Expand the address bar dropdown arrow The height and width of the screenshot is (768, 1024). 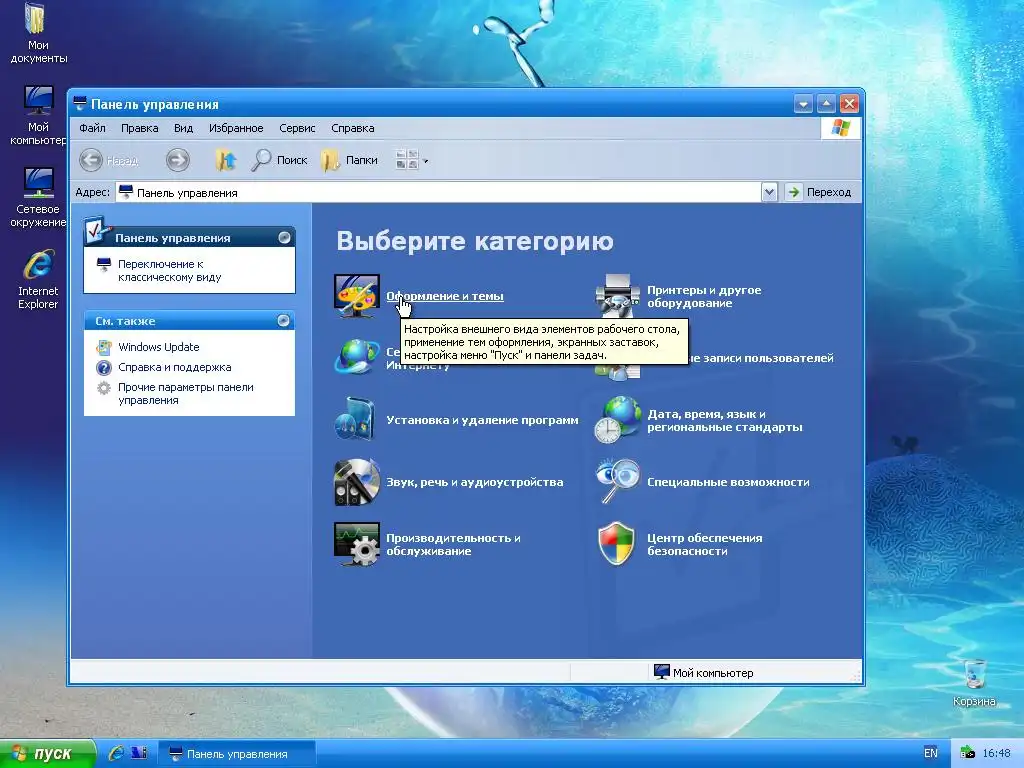[x=769, y=192]
